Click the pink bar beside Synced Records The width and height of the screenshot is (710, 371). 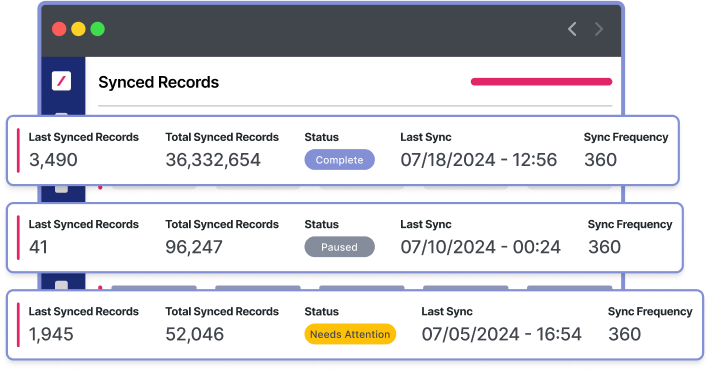(x=542, y=82)
